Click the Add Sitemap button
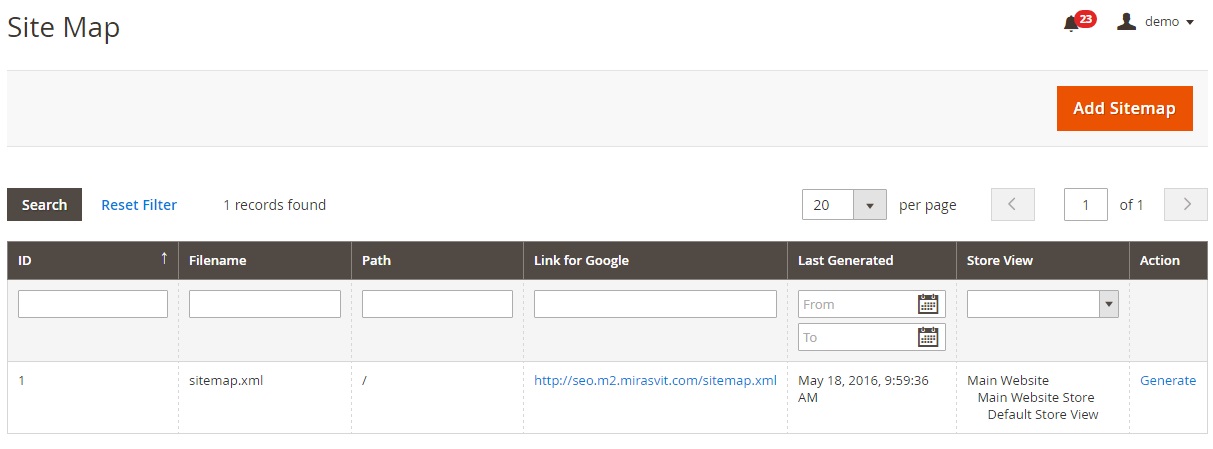The width and height of the screenshot is (1213, 449). coord(1124,108)
